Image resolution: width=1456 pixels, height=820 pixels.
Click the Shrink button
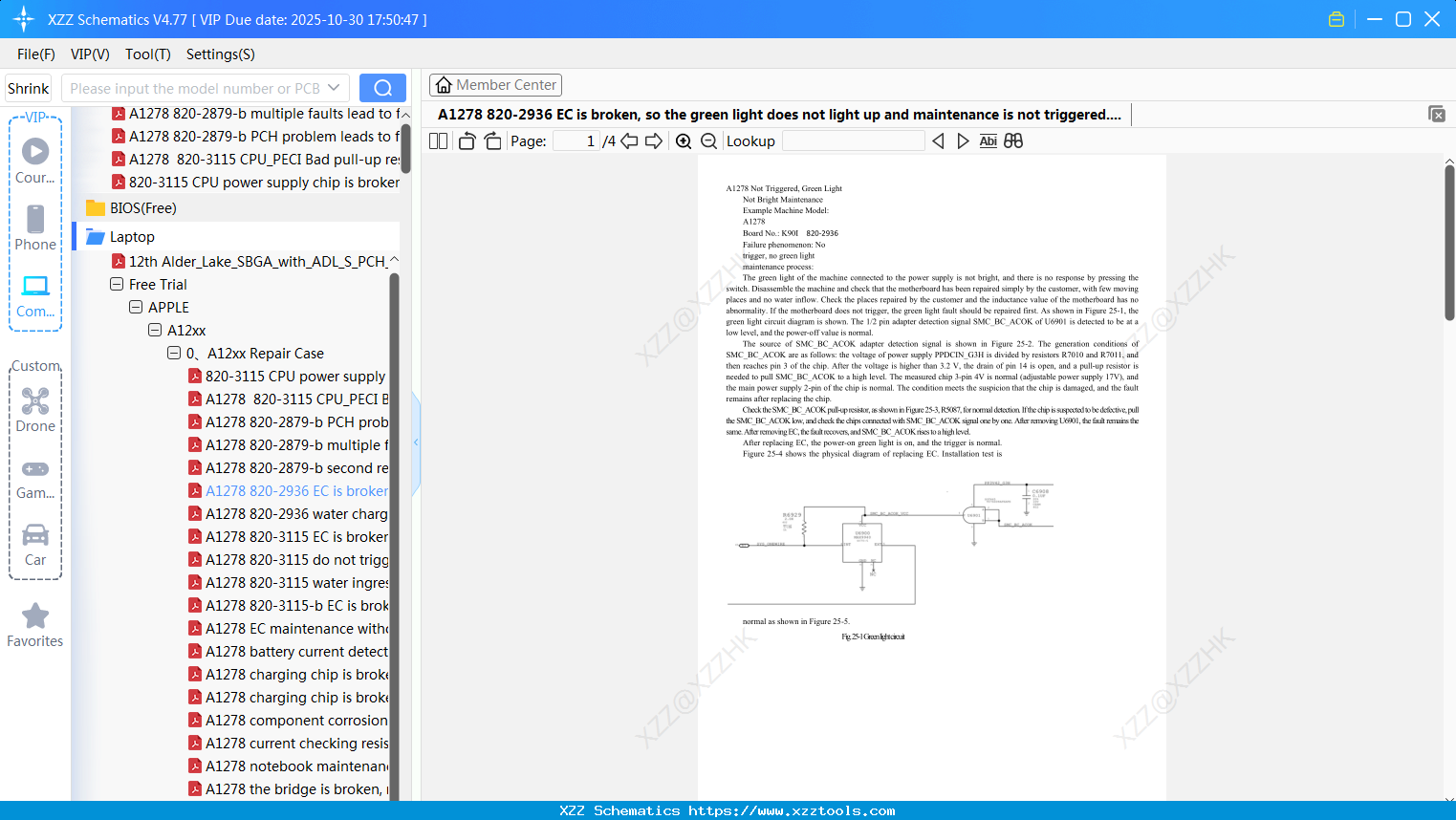coord(29,88)
